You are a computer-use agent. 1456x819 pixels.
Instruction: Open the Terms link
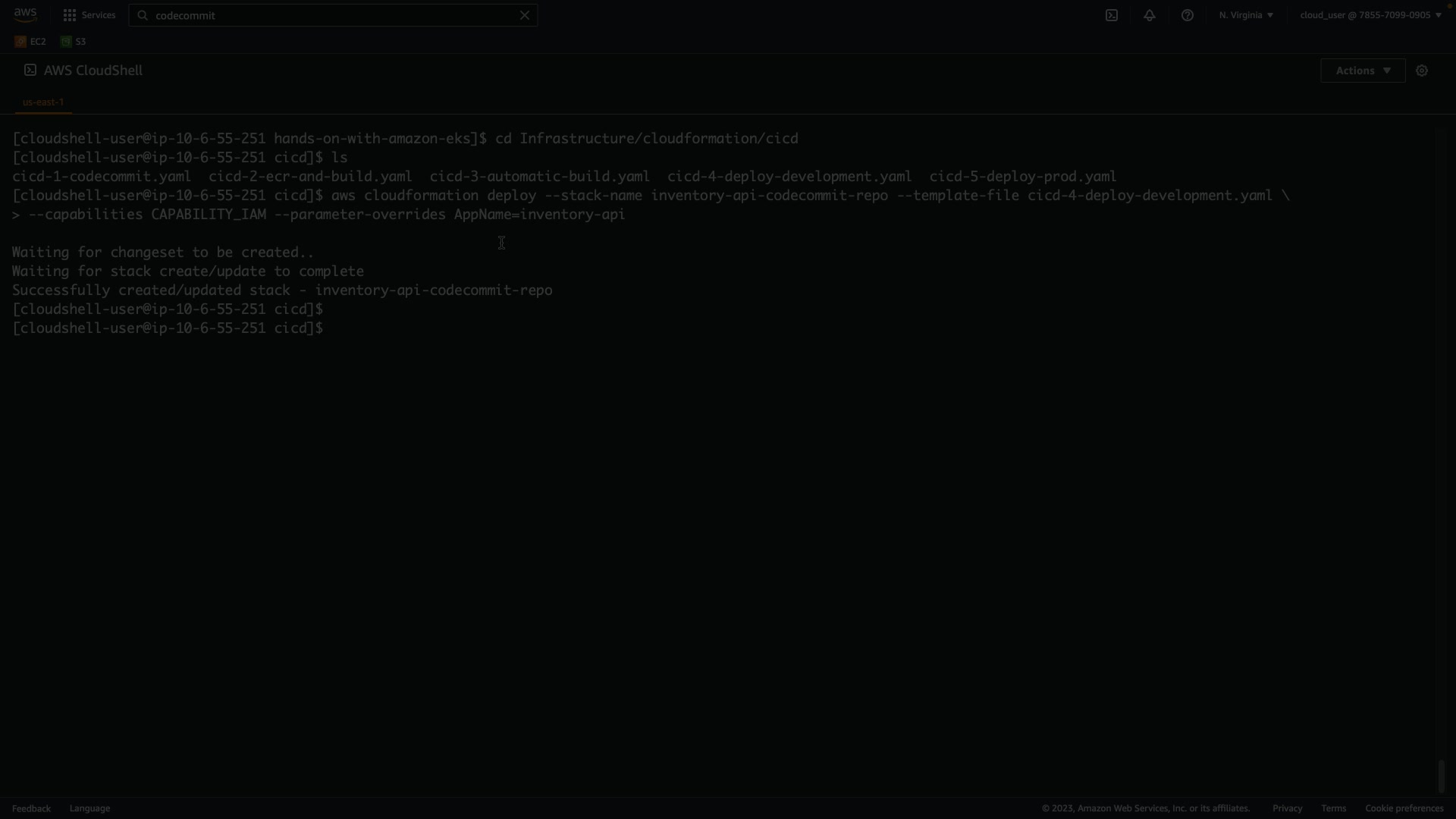pos(1333,808)
